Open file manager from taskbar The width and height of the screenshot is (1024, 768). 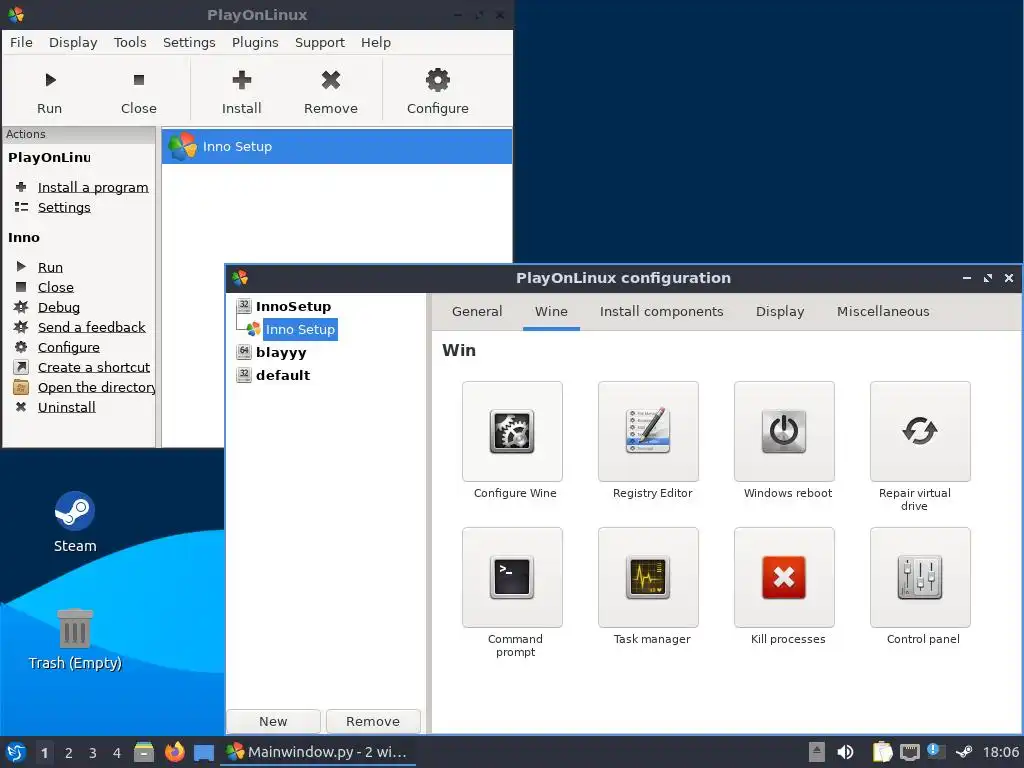[144, 752]
